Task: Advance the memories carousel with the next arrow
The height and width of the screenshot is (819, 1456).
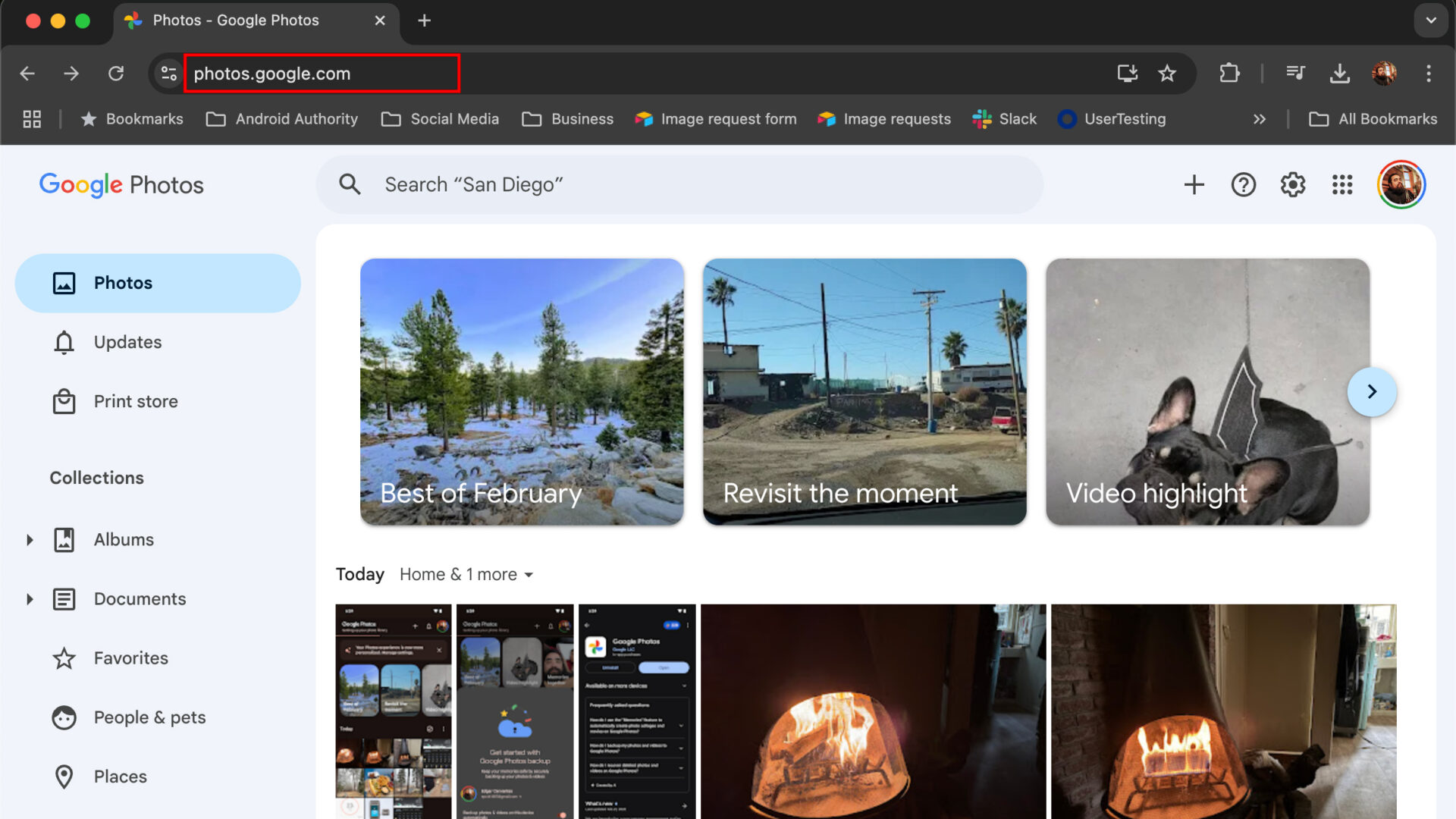Action: tap(1372, 391)
